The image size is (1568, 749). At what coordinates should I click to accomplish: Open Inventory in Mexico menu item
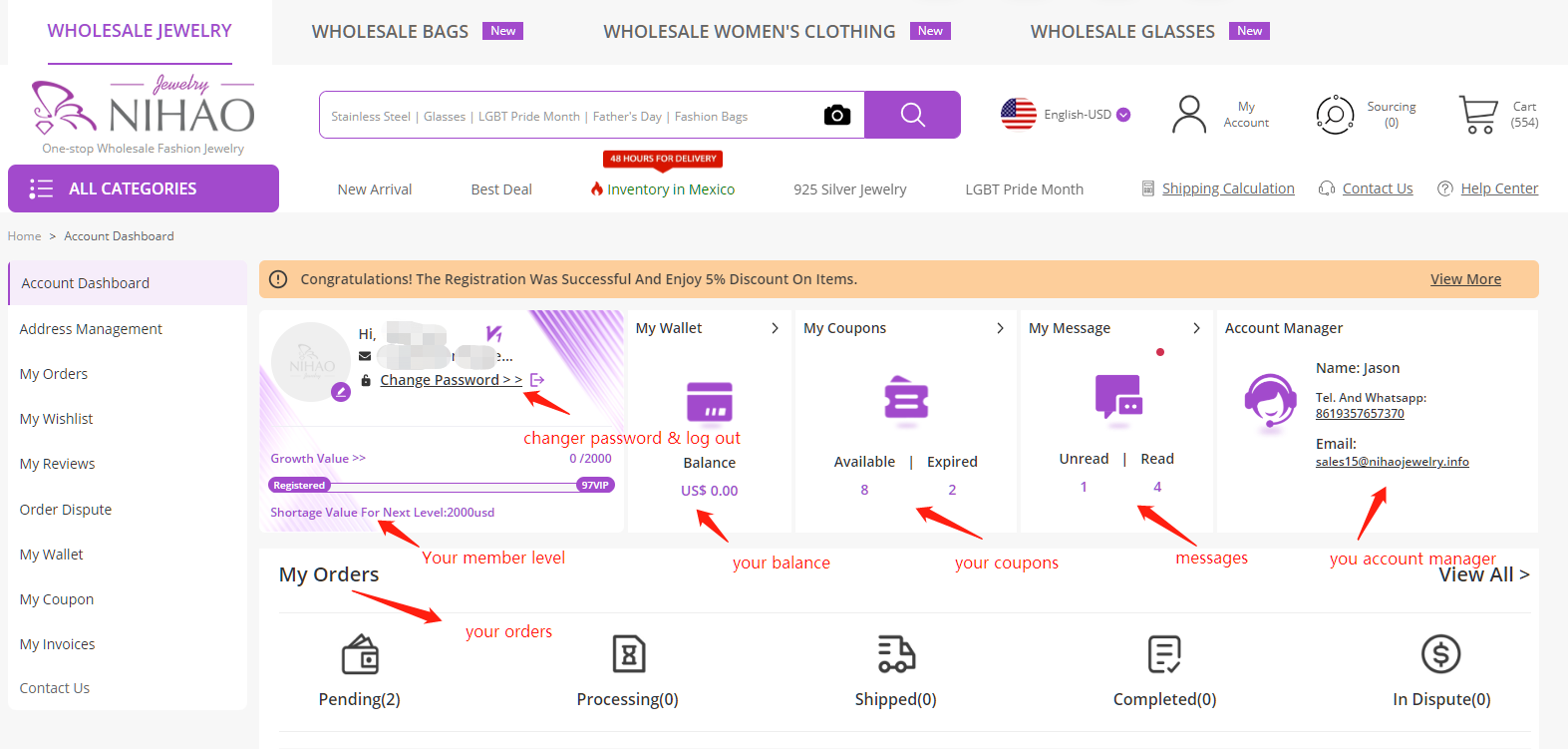pos(663,189)
